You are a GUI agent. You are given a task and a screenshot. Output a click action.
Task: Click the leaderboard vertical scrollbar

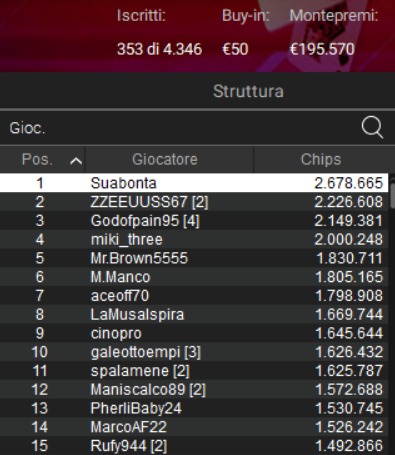pos(392,313)
